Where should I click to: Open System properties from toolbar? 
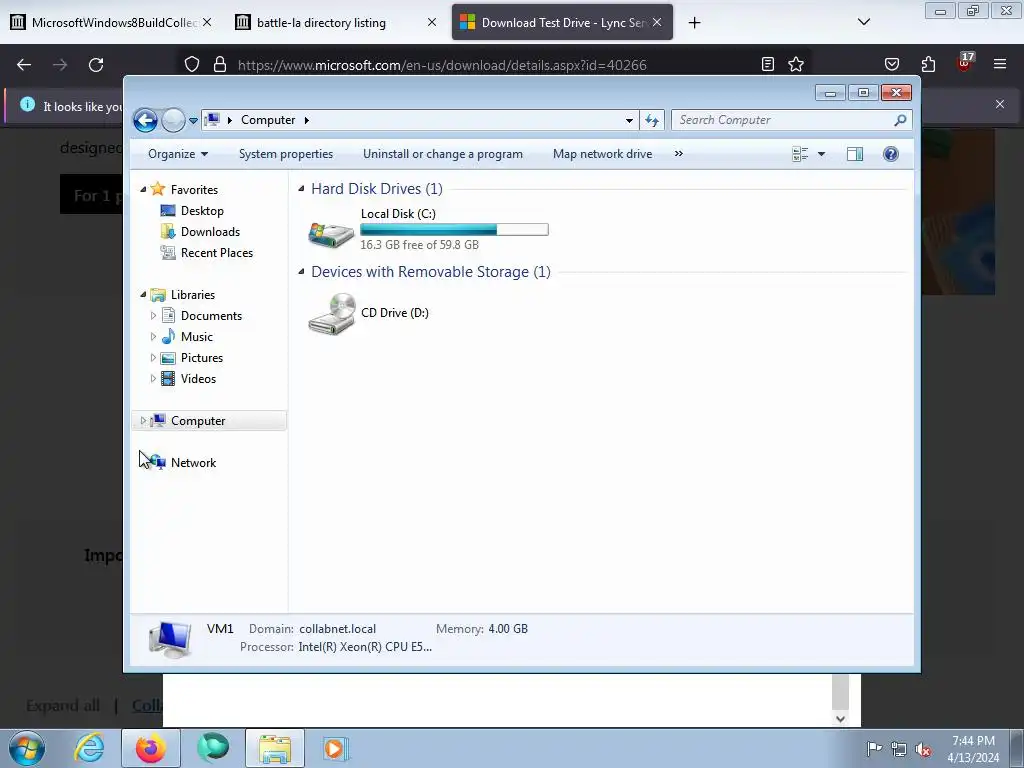click(285, 154)
